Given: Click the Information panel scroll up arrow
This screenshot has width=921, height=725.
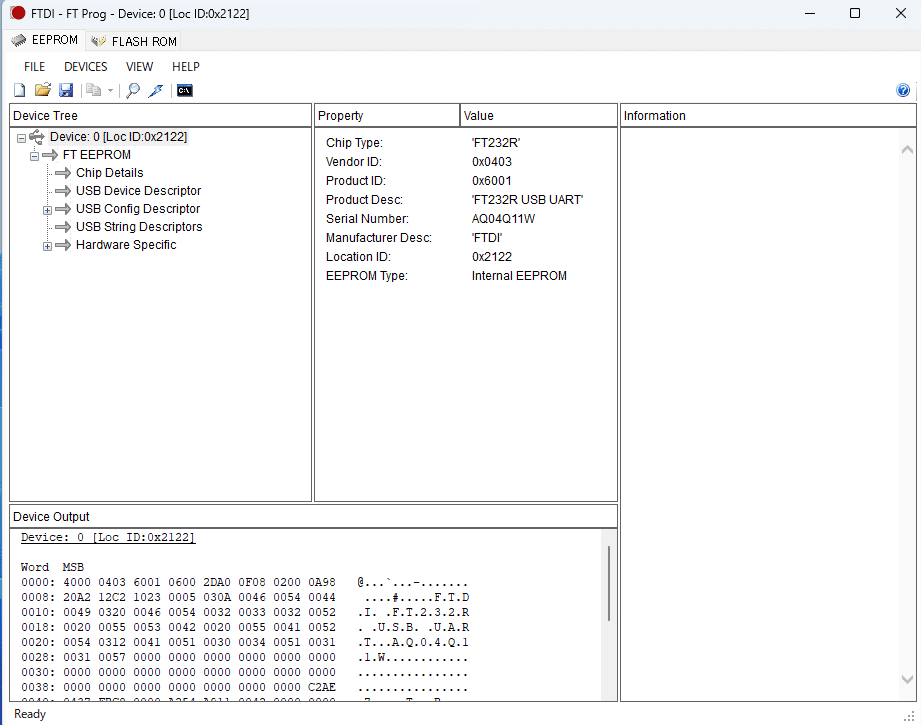Looking at the screenshot, I should [907, 150].
